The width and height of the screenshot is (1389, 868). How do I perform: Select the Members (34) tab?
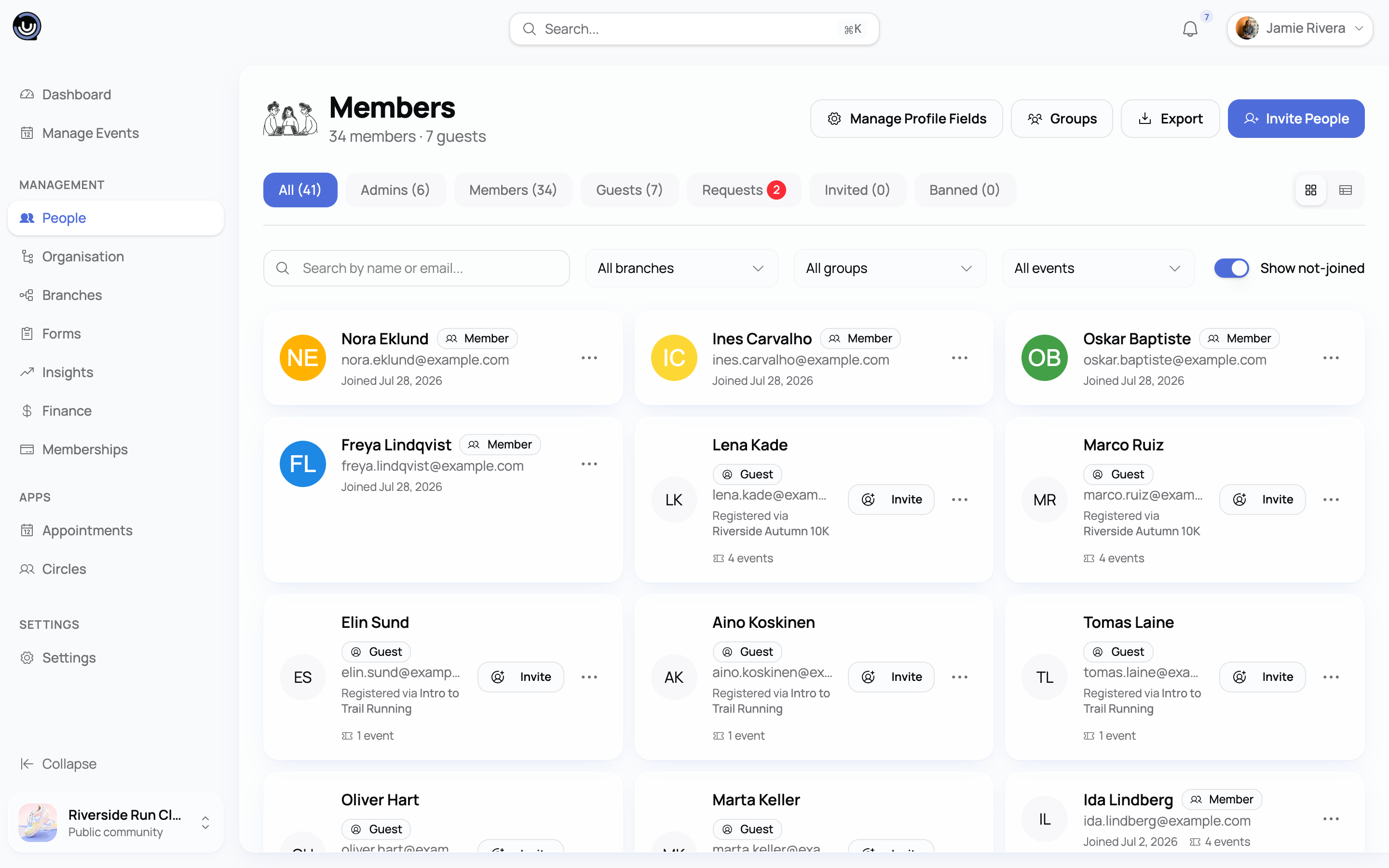[513, 190]
